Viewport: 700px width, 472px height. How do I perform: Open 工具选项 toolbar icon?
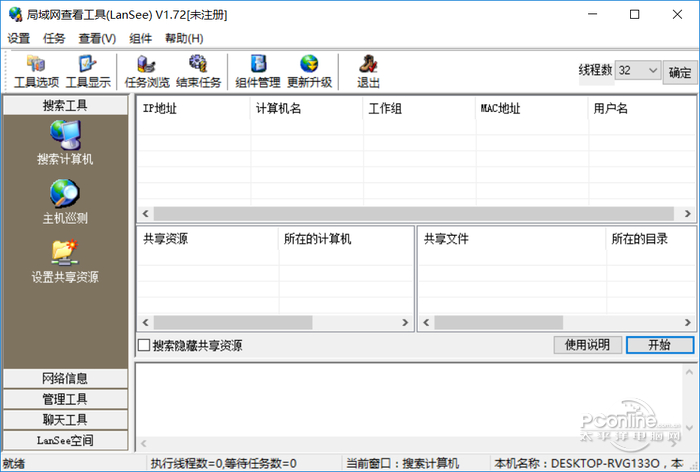(x=36, y=71)
